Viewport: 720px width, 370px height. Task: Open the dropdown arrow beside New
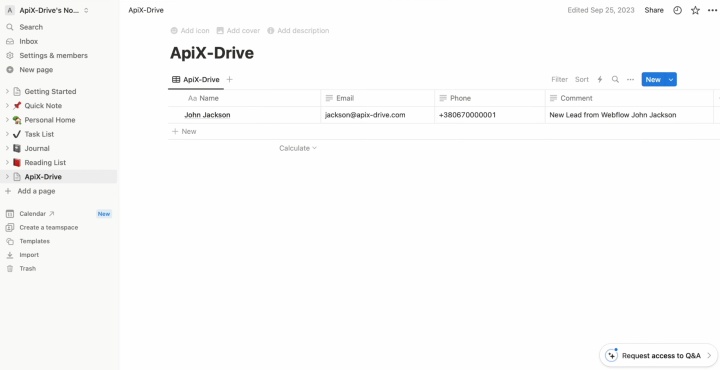[671, 79]
